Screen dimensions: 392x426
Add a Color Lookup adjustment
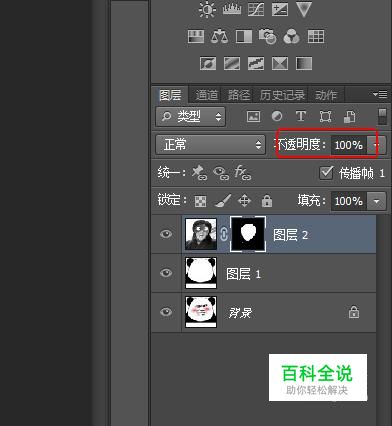tap(316, 36)
